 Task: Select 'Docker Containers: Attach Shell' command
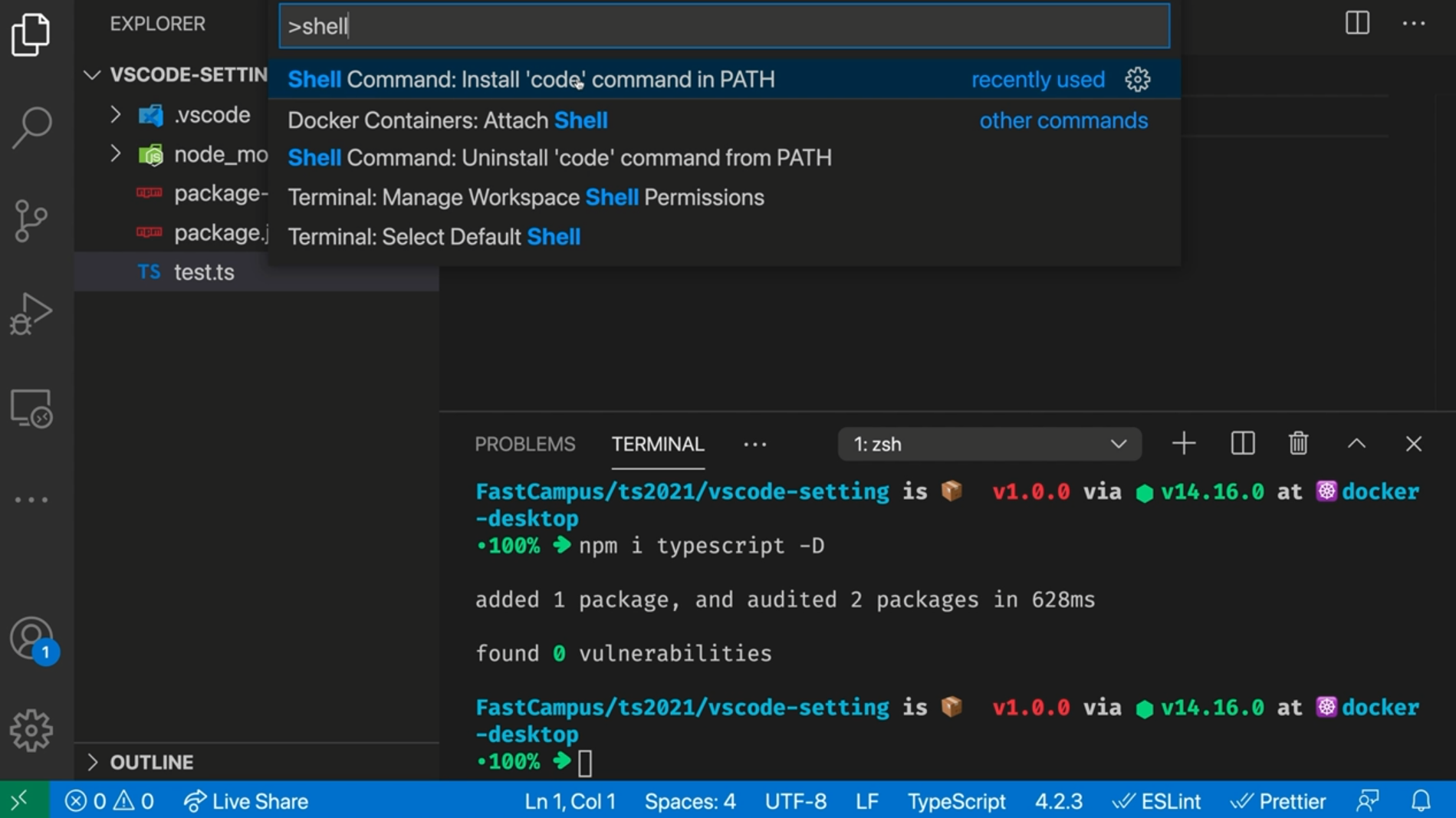coord(449,120)
